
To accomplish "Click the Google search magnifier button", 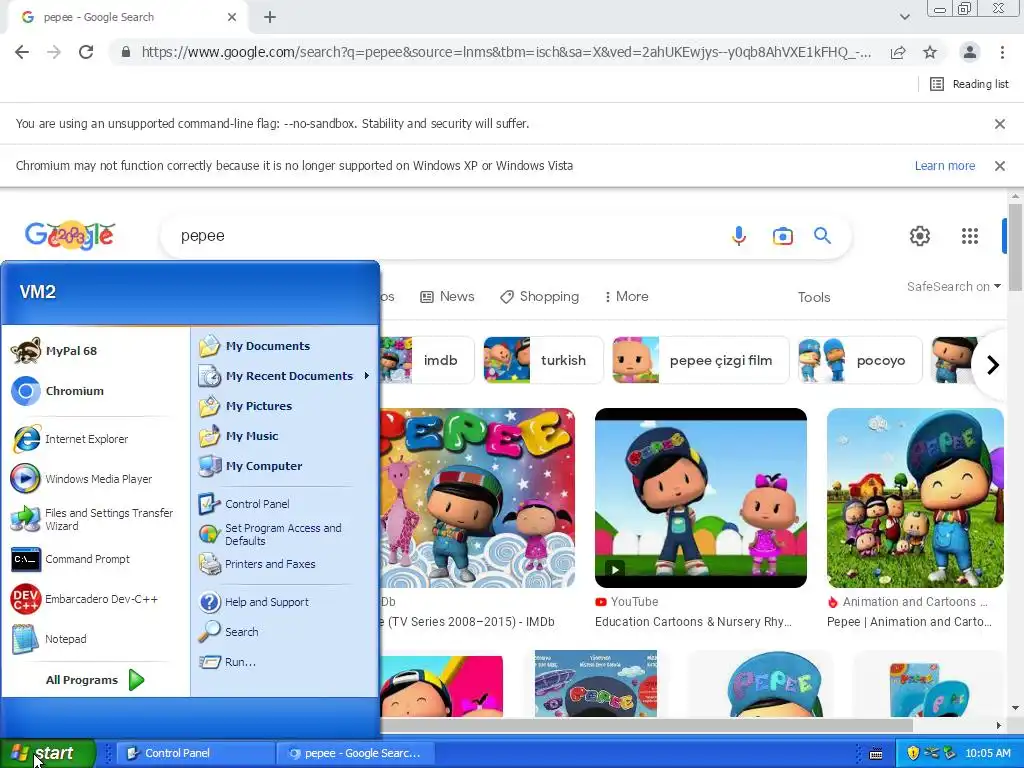I will point(822,236).
